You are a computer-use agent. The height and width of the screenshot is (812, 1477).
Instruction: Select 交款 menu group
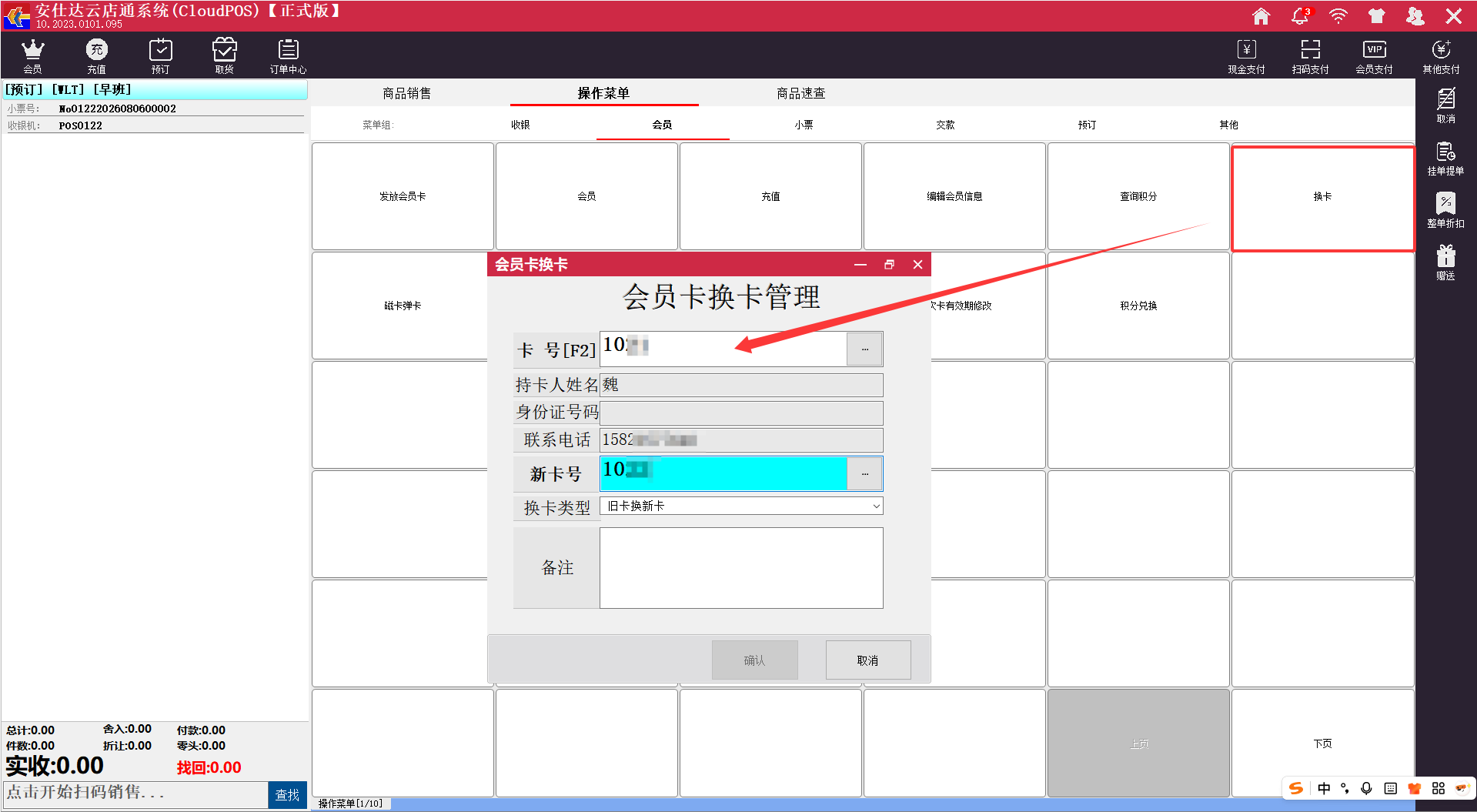pyautogui.click(x=945, y=125)
